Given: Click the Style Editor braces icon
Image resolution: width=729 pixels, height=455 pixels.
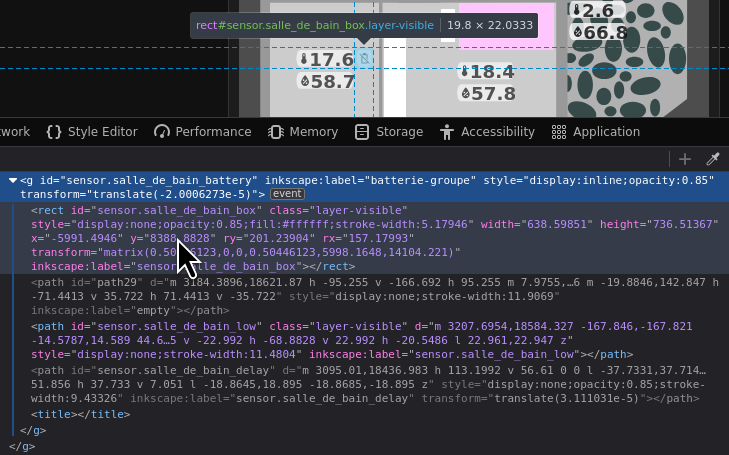Looking at the screenshot, I should click(54, 132).
